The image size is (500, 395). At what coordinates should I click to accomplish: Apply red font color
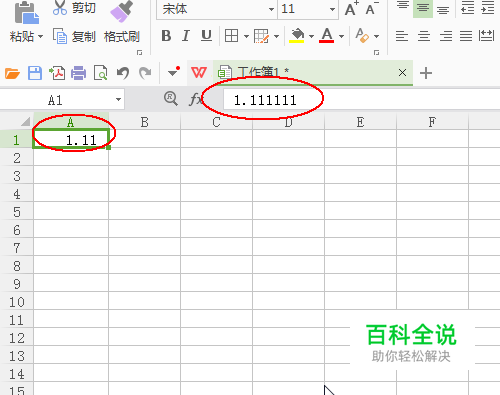[x=327, y=35]
